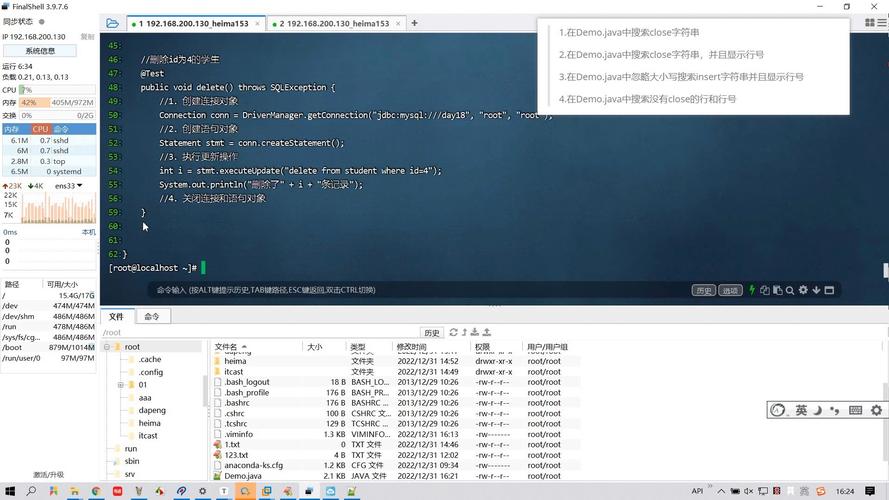Select .config in the folder tree

(x=151, y=372)
